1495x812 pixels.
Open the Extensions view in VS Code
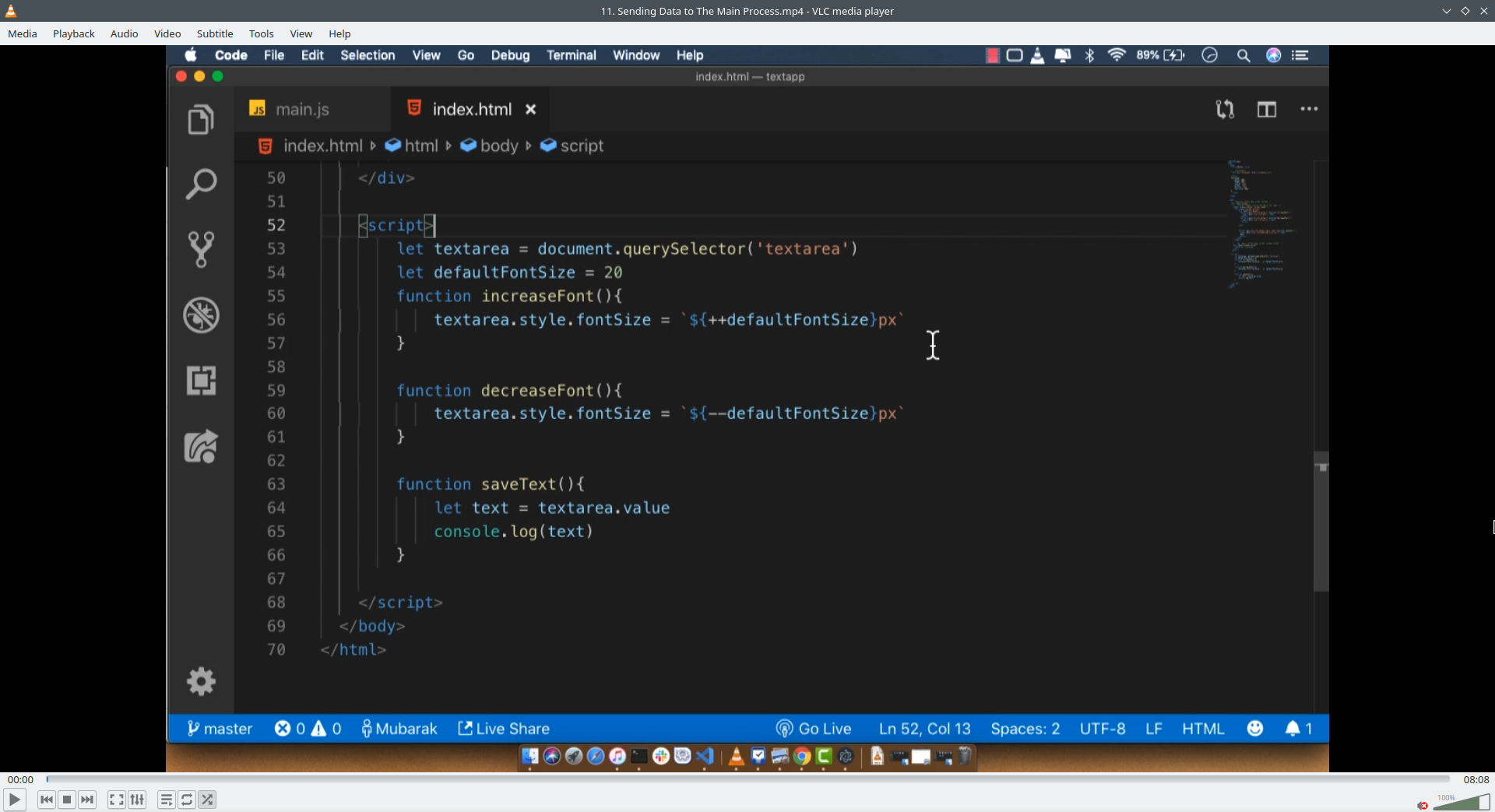(201, 381)
